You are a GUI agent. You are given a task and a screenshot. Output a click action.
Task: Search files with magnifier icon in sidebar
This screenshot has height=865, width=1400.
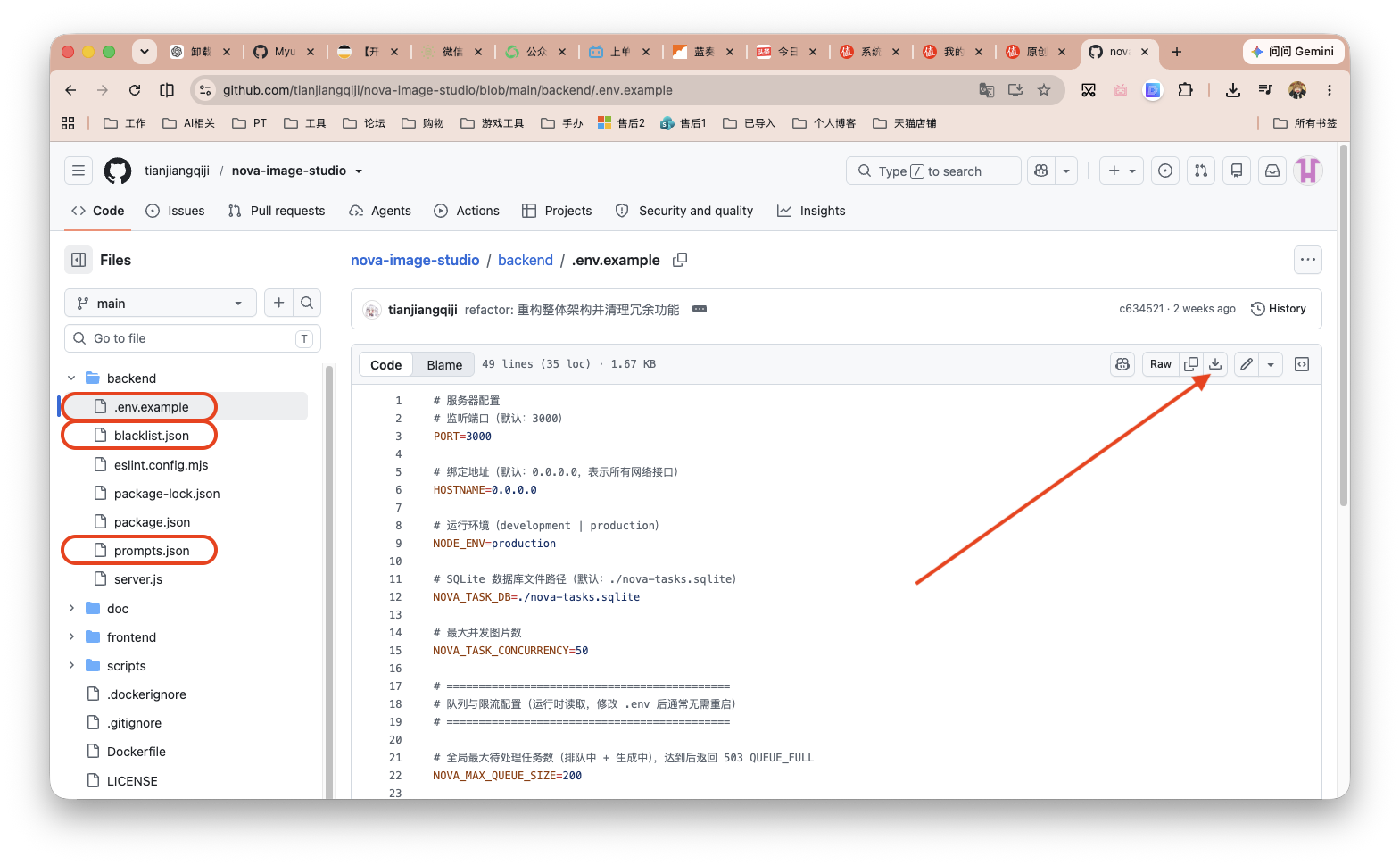[307, 304]
